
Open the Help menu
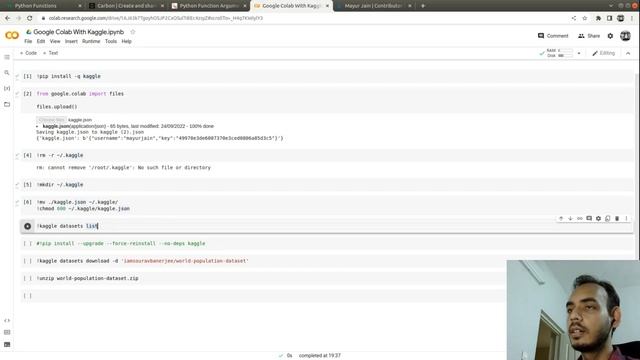(x=127, y=41)
